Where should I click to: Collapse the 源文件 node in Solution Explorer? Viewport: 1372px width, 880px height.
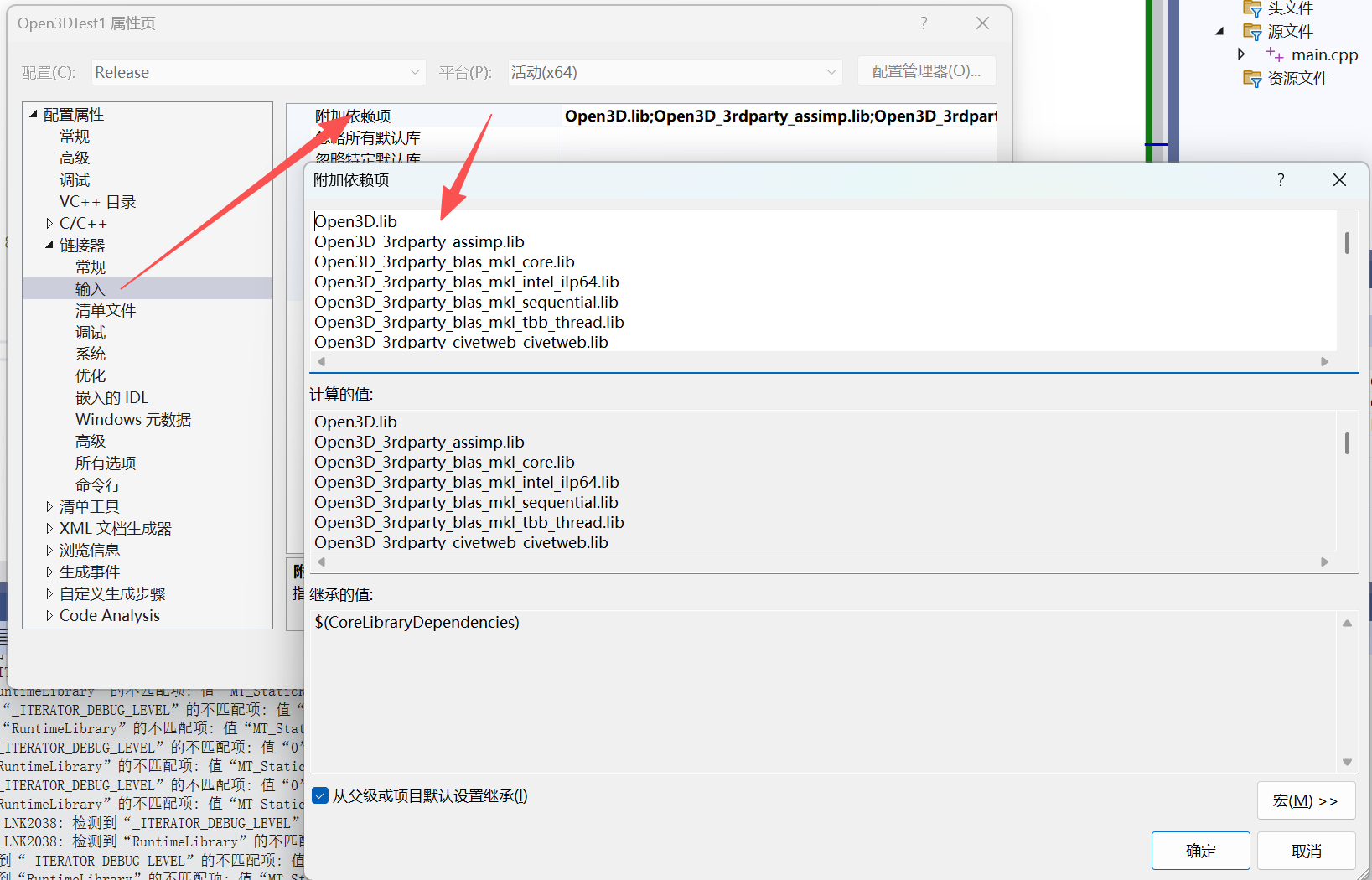(1220, 32)
